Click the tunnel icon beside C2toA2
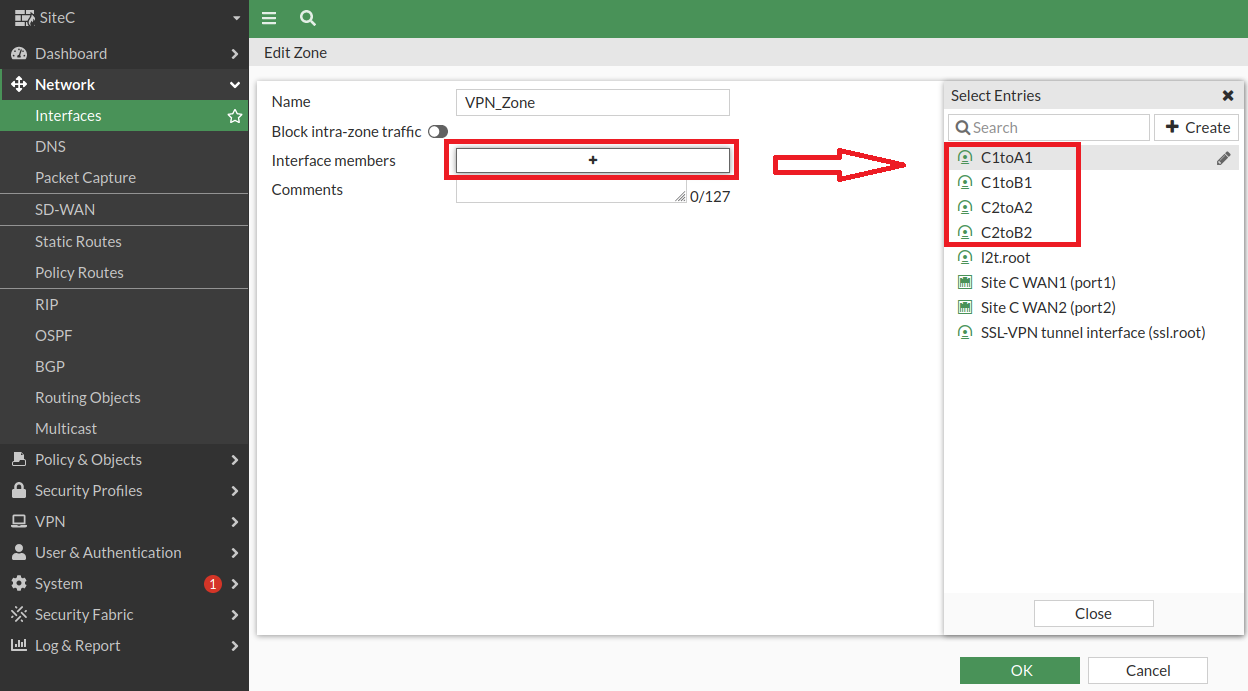Image resolution: width=1248 pixels, height=691 pixels. (965, 208)
